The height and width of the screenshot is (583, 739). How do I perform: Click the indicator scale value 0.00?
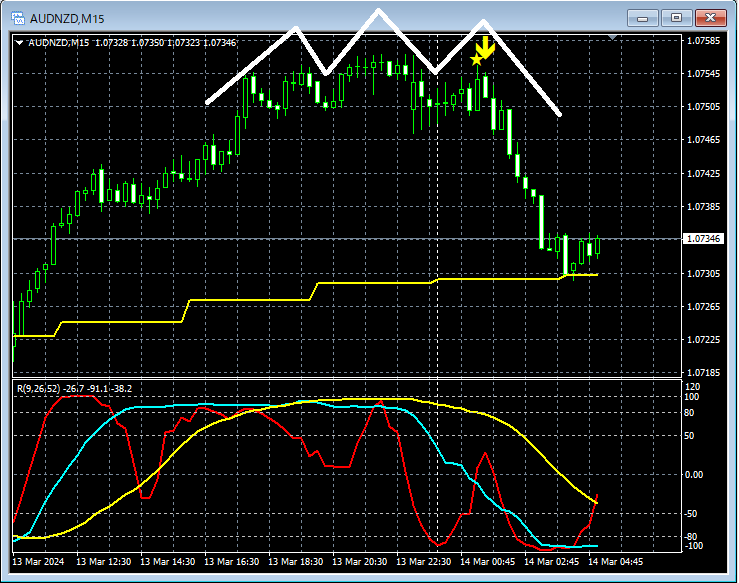(694, 475)
